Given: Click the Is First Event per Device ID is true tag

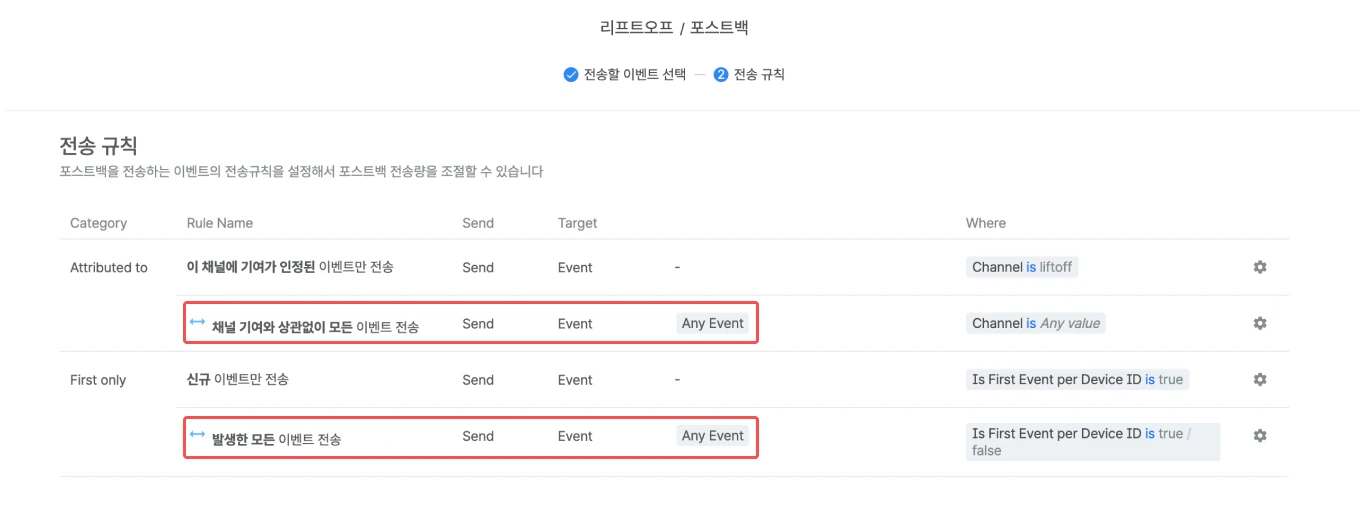Looking at the screenshot, I should coord(1077,380).
